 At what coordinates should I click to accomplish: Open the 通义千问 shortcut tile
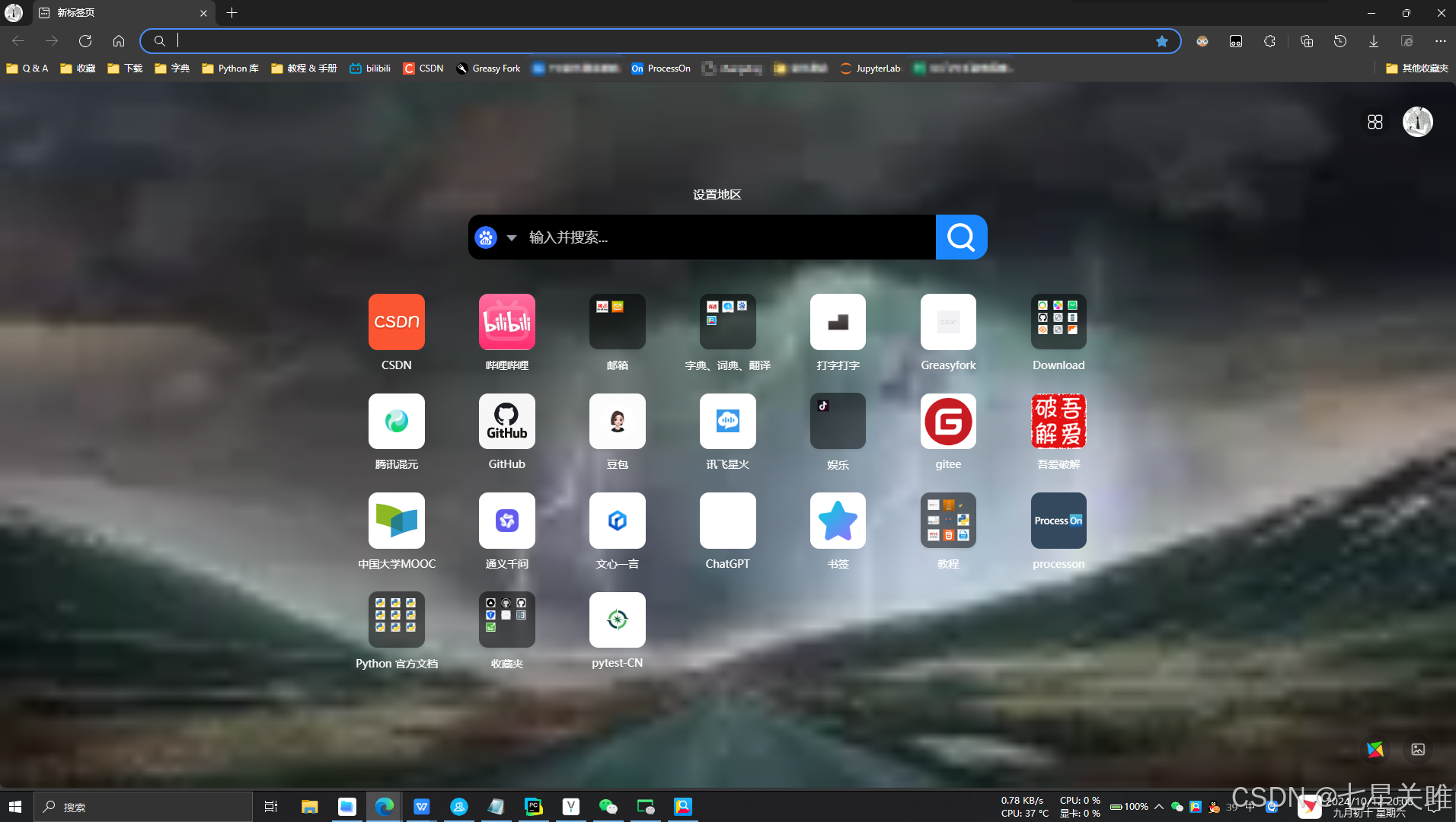[506, 521]
